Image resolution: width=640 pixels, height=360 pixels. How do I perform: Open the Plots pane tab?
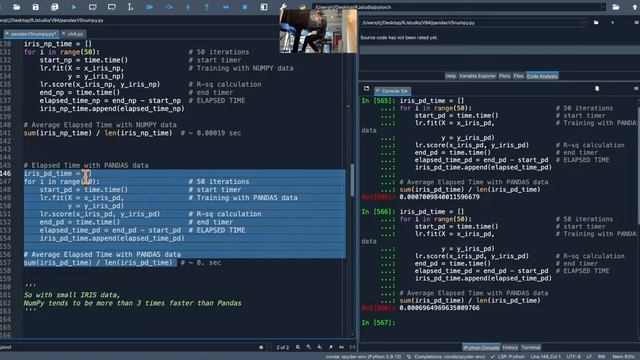[504, 76]
